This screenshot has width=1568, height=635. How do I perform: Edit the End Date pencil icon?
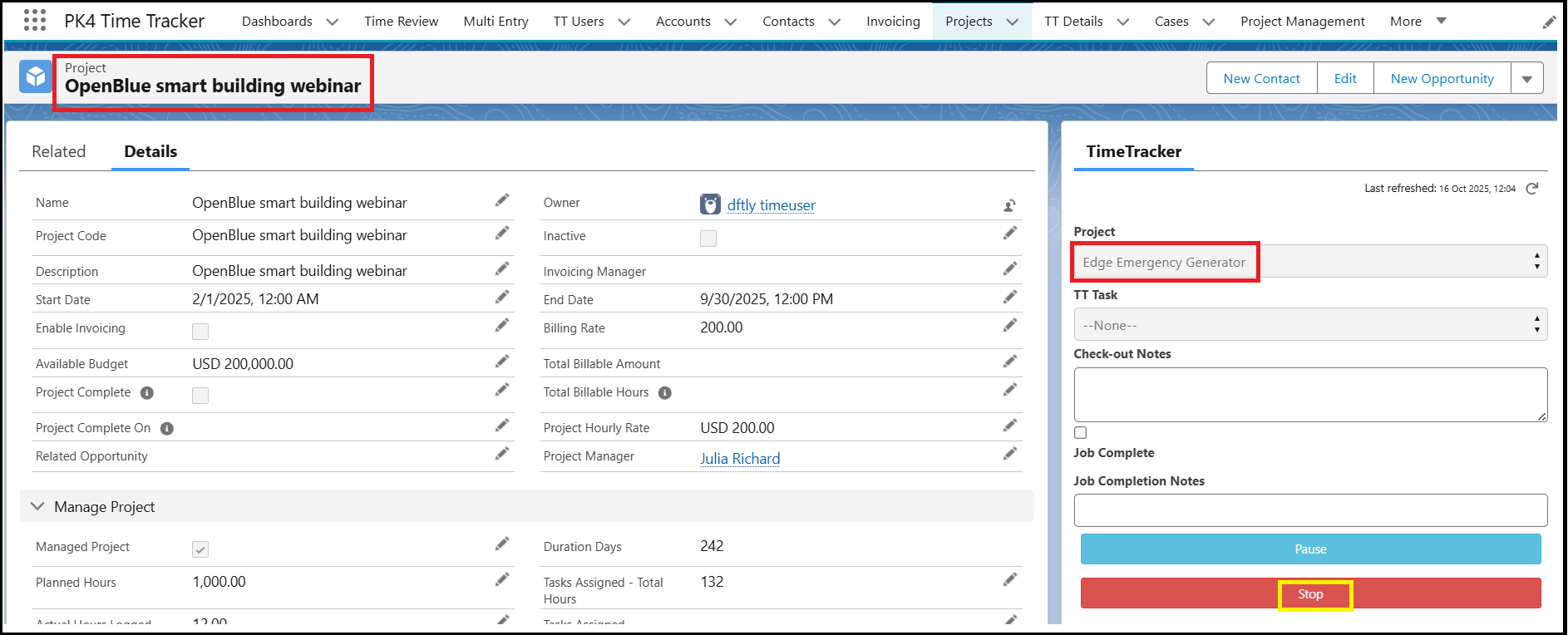[1010, 298]
